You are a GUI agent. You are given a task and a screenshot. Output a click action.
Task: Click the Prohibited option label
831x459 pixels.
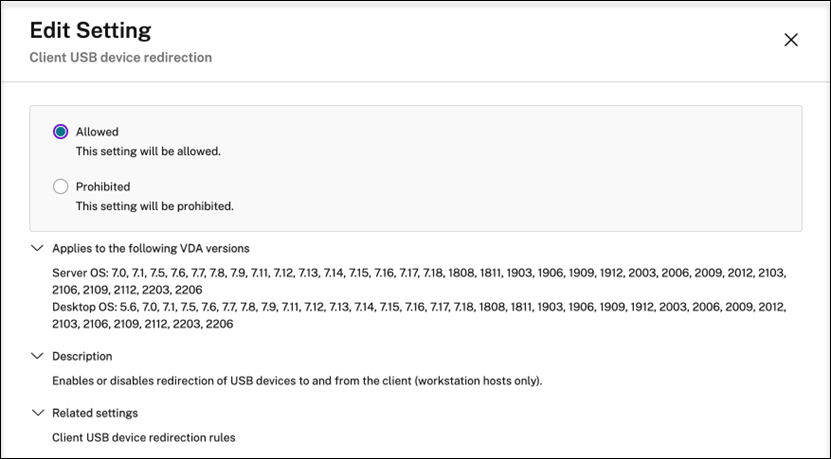(103, 187)
